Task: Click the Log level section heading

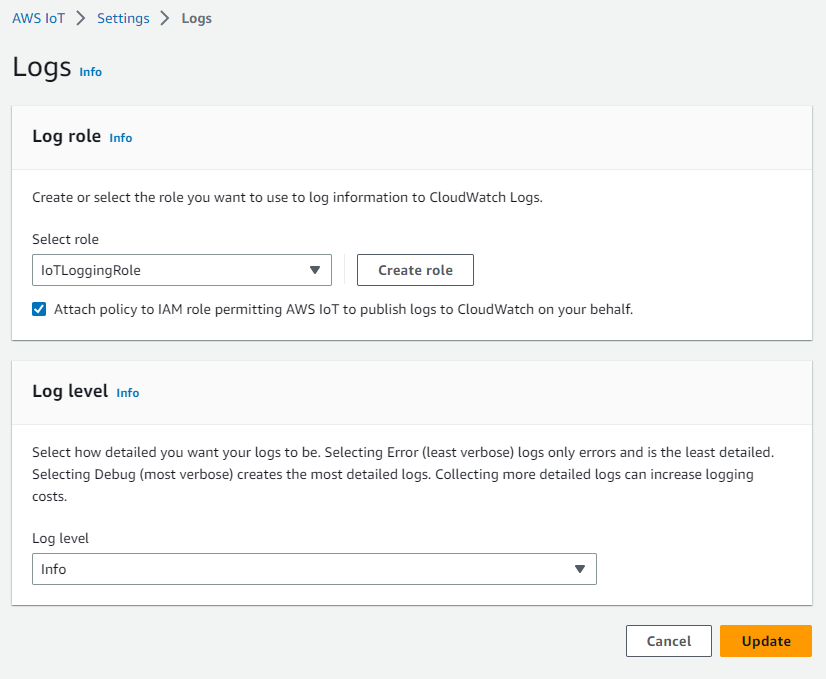Action: click(70, 391)
